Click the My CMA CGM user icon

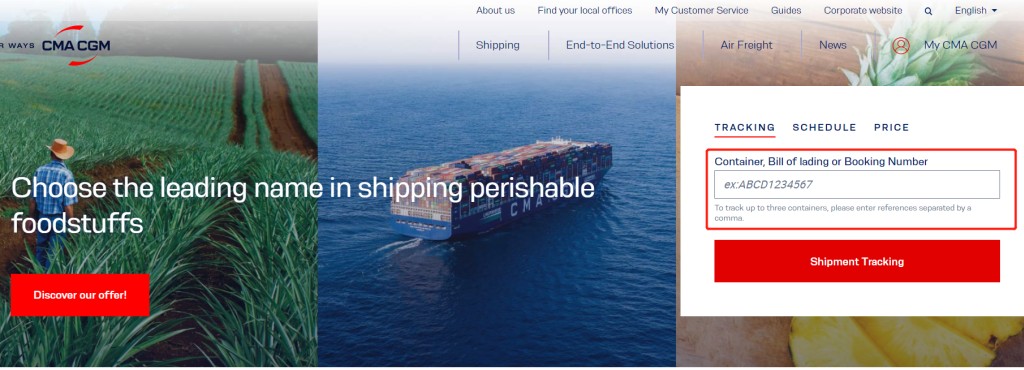(x=901, y=45)
